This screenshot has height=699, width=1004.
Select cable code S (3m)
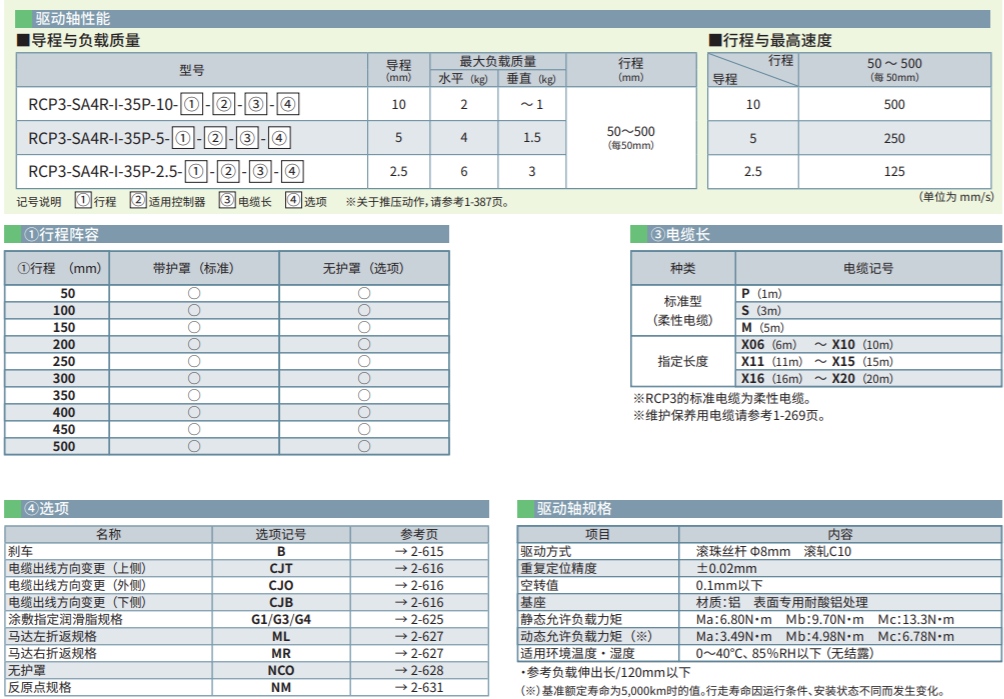[761, 310]
